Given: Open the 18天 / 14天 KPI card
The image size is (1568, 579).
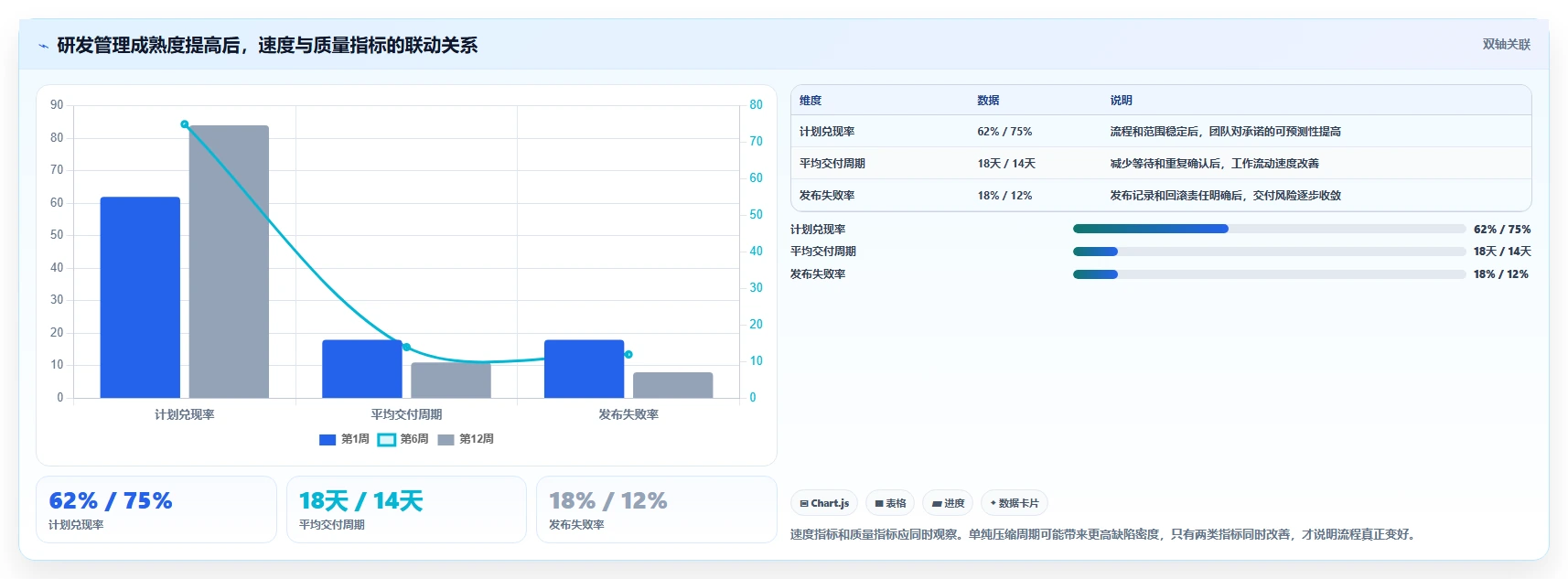Looking at the screenshot, I should tap(406, 509).
